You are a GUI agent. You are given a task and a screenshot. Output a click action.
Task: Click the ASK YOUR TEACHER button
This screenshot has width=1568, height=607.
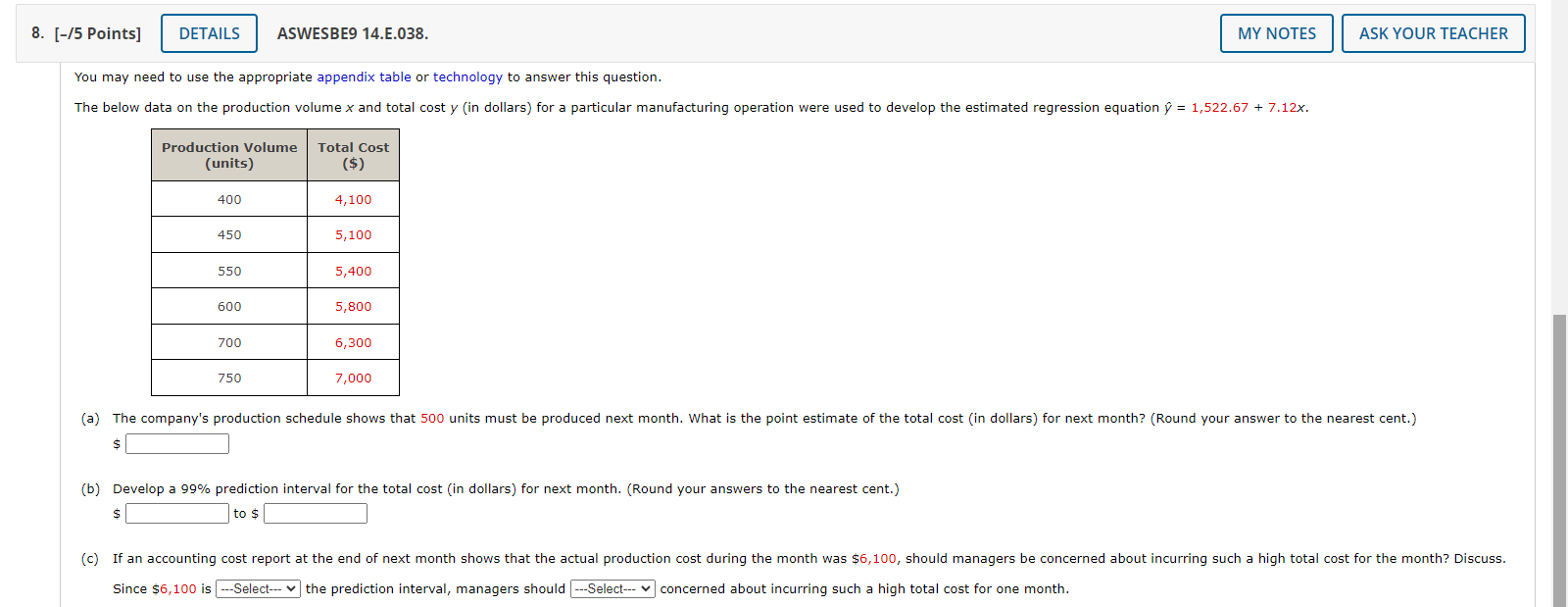[x=1434, y=32]
